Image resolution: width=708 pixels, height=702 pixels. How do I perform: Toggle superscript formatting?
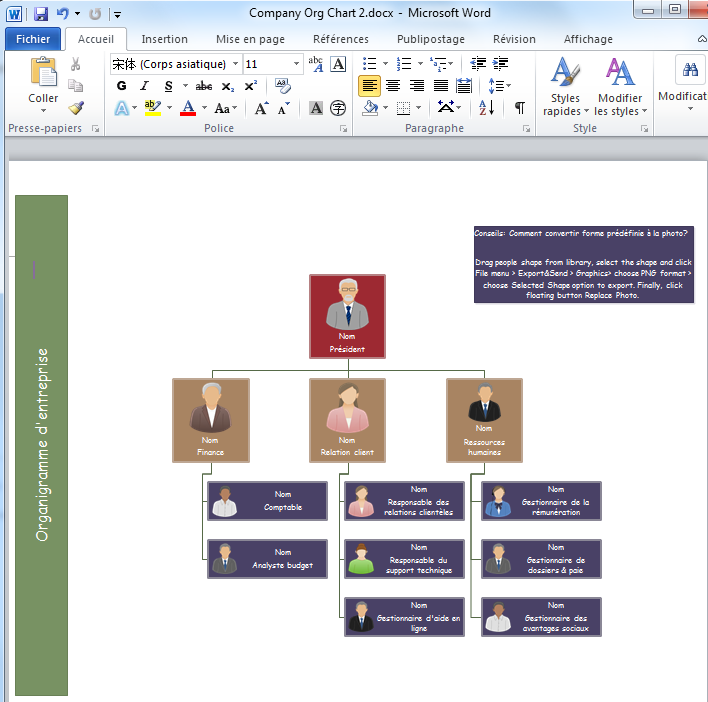pyautogui.click(x=251, y=86)
